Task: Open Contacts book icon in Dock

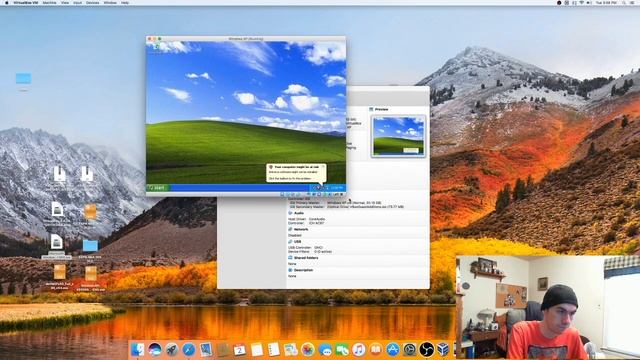Action: [x=223, y=349]
